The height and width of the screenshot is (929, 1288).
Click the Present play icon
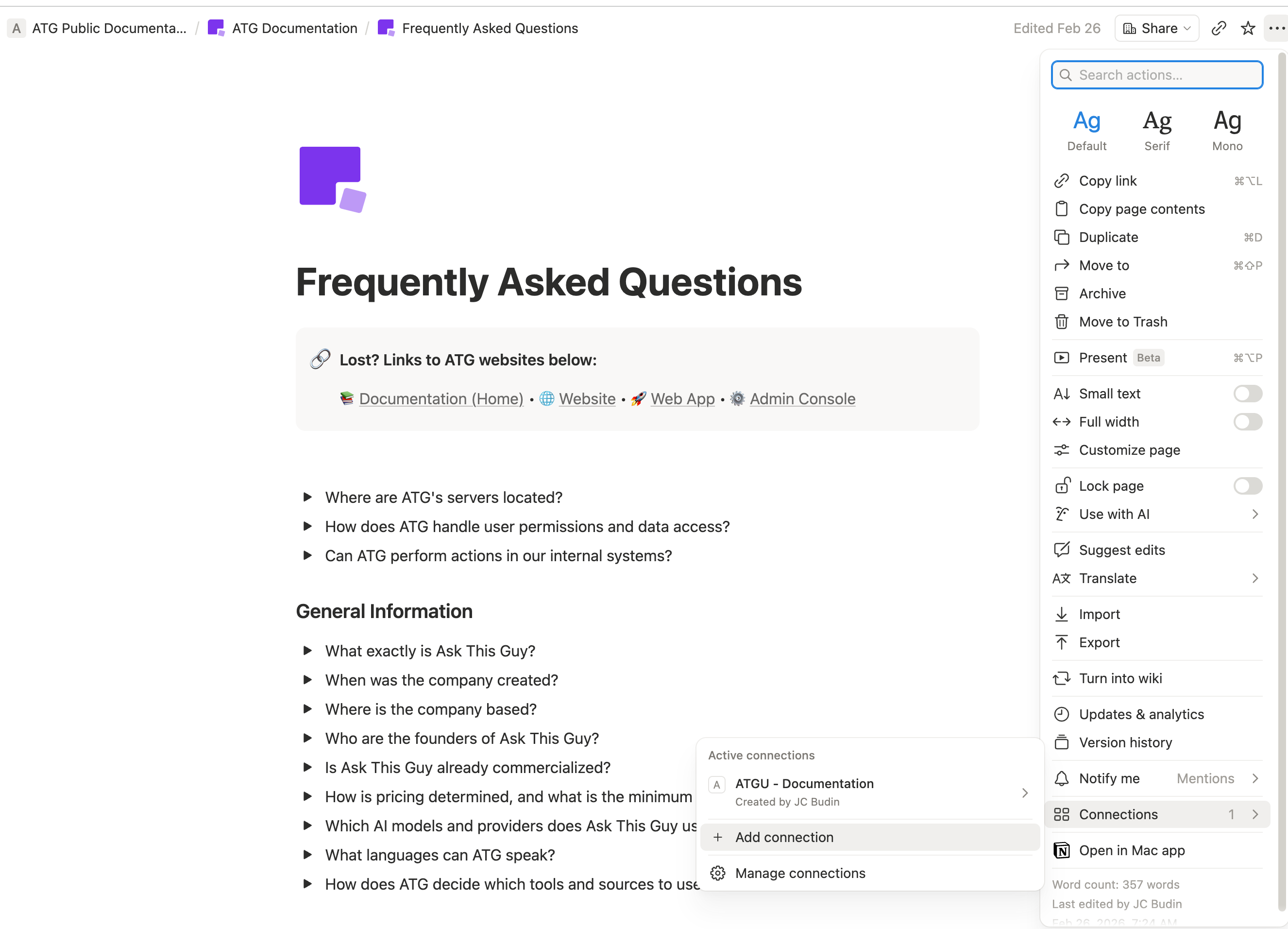click(x=1061, y=358)
